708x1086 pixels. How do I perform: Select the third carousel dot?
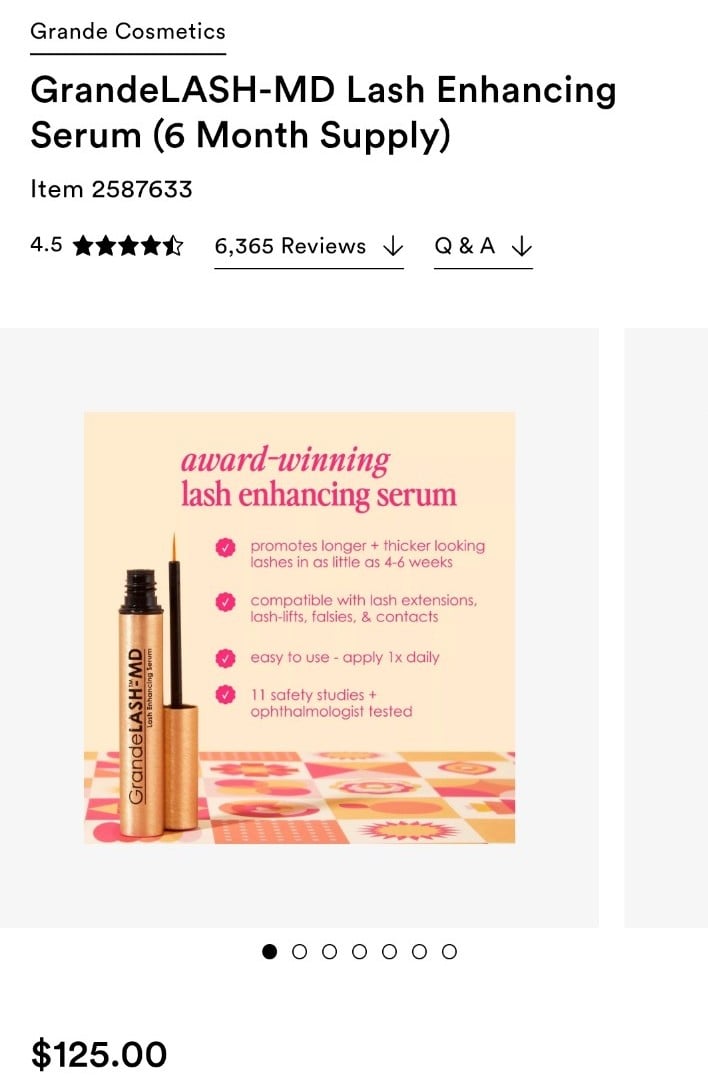tap(330, 952)
